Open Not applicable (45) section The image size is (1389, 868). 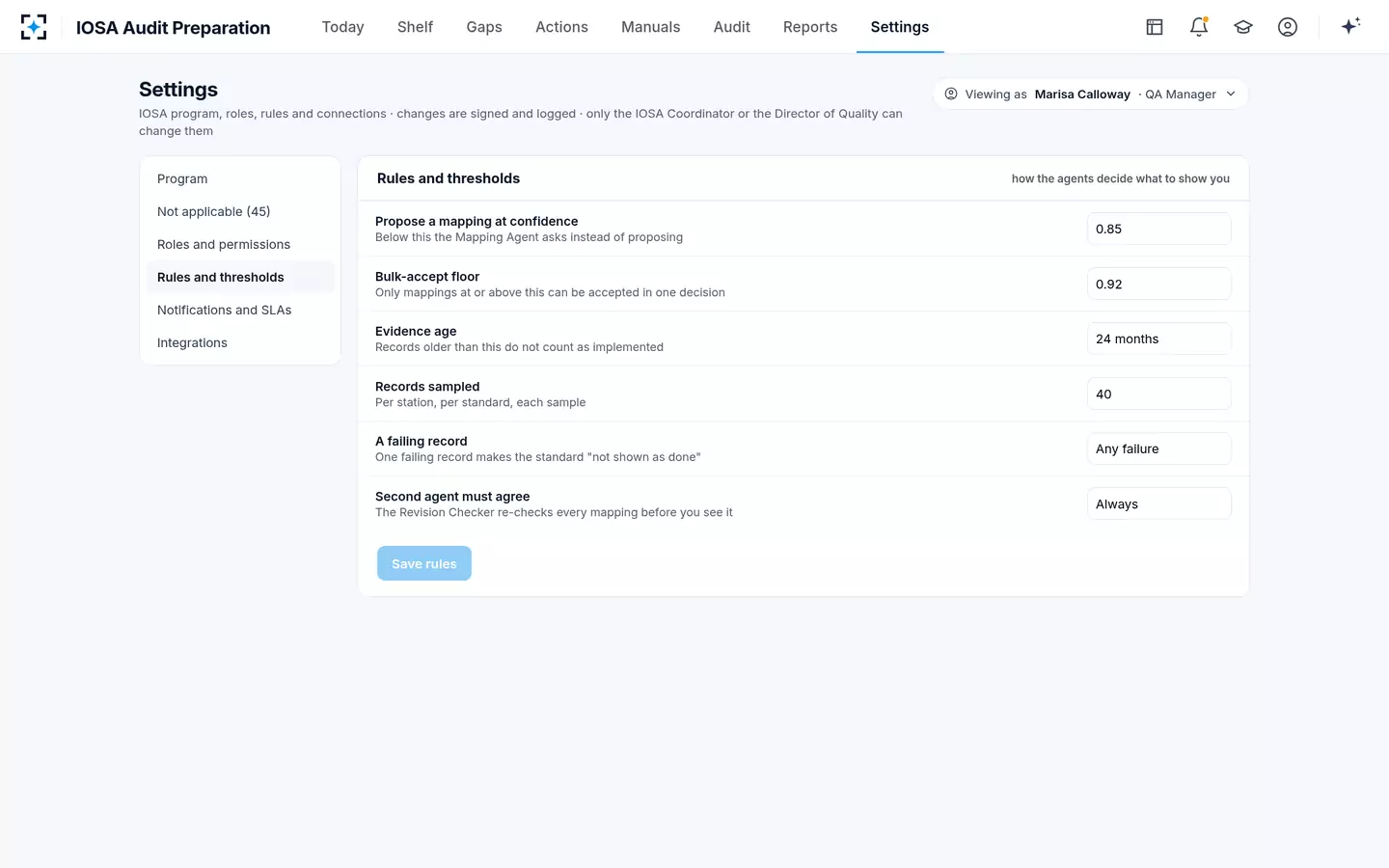pos(240,212)
